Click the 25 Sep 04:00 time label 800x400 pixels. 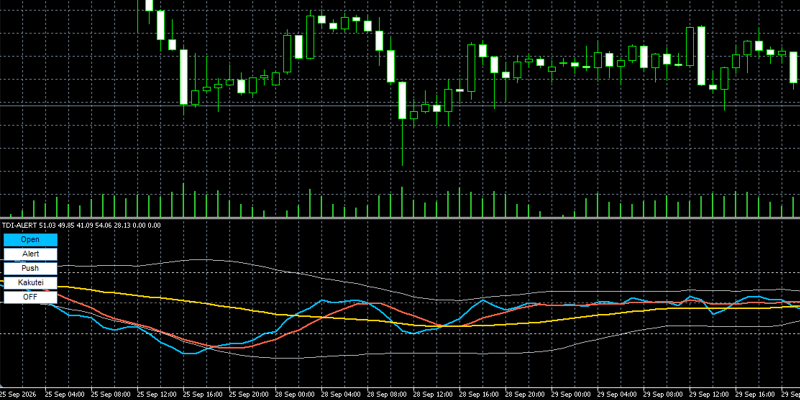pyautogui.click(x=63, y=394)
